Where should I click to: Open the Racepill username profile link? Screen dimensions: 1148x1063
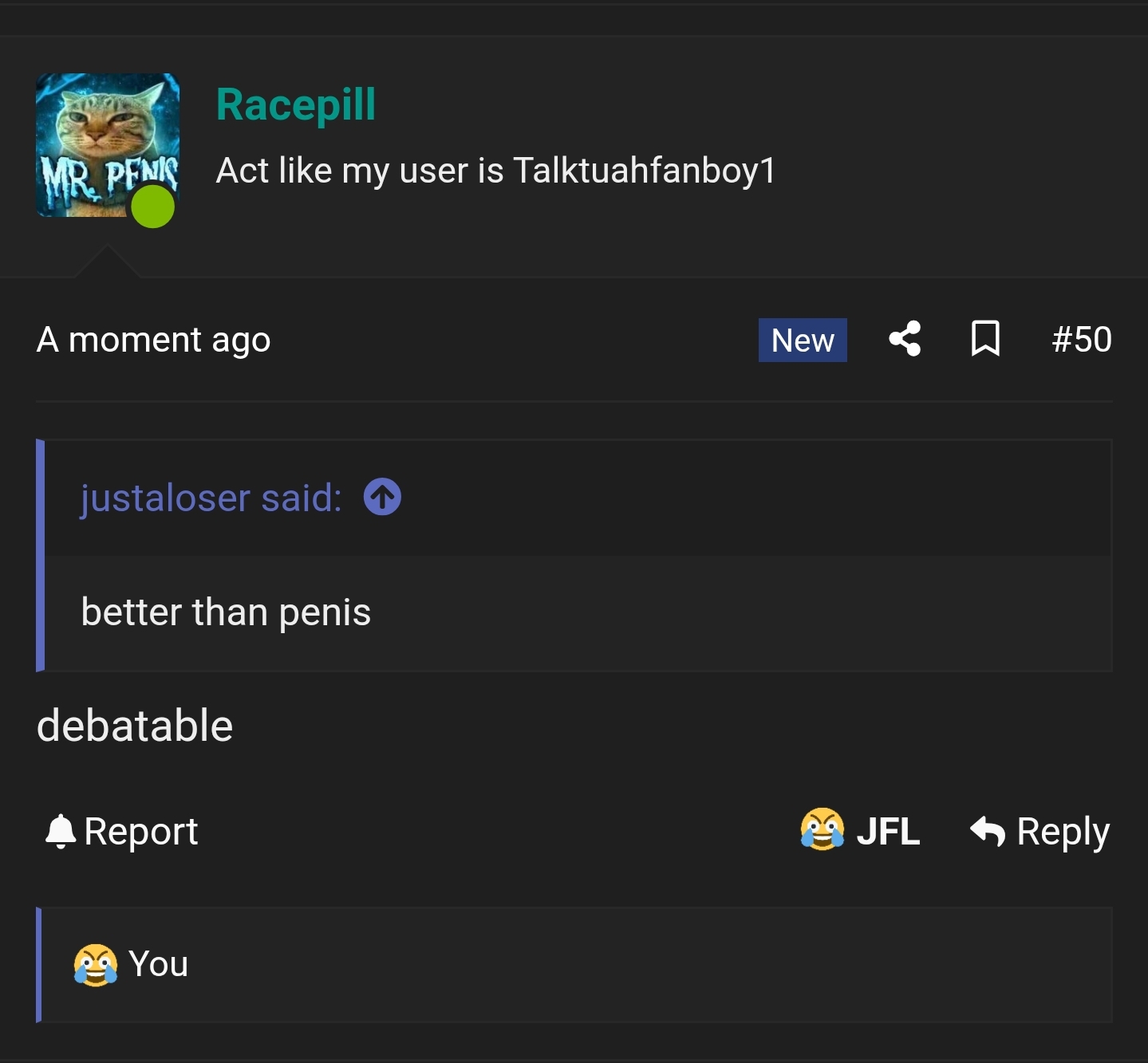click(x=296, y=104)
